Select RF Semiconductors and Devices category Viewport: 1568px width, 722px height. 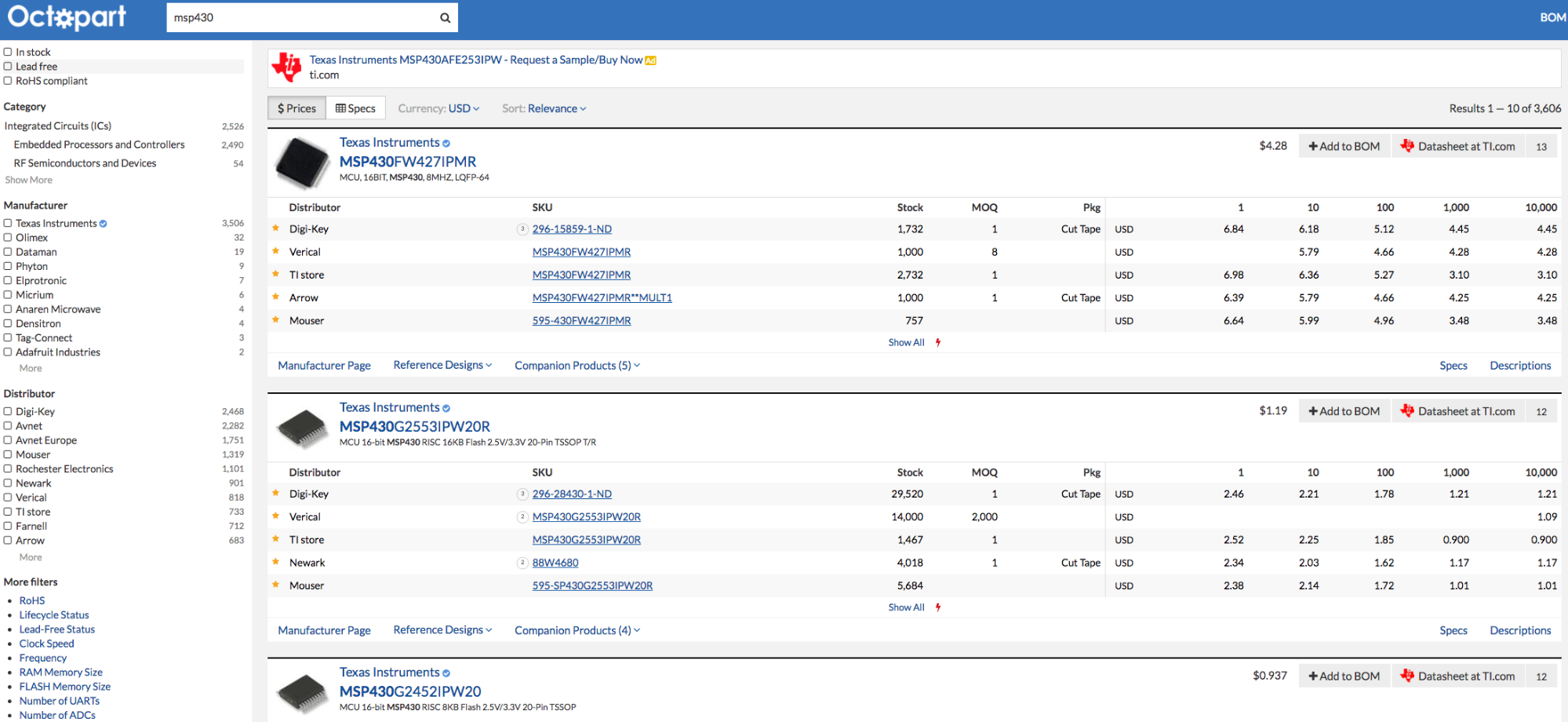[85, 163]
